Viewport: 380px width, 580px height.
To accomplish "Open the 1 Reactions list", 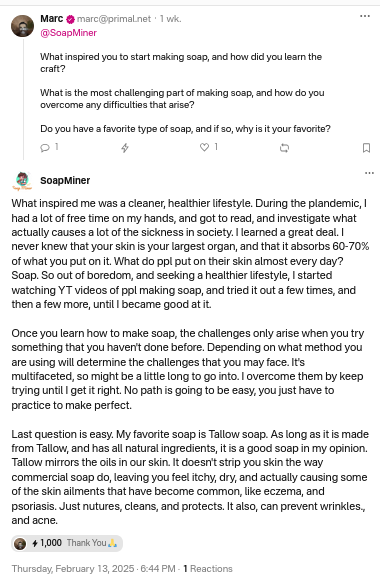I will pyautogui.click(x=208, y=569).
